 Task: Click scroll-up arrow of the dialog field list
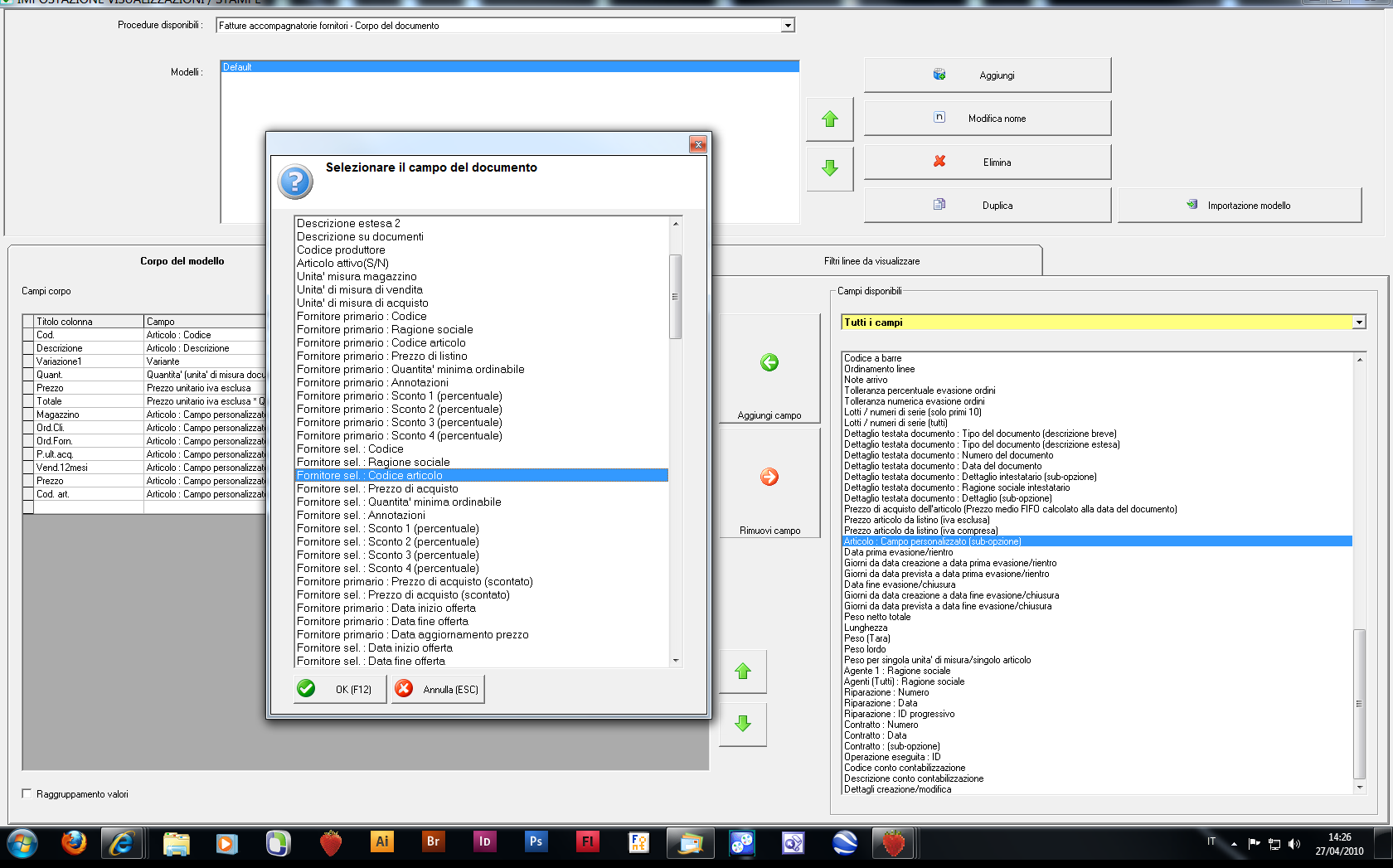tap(676, 224)
